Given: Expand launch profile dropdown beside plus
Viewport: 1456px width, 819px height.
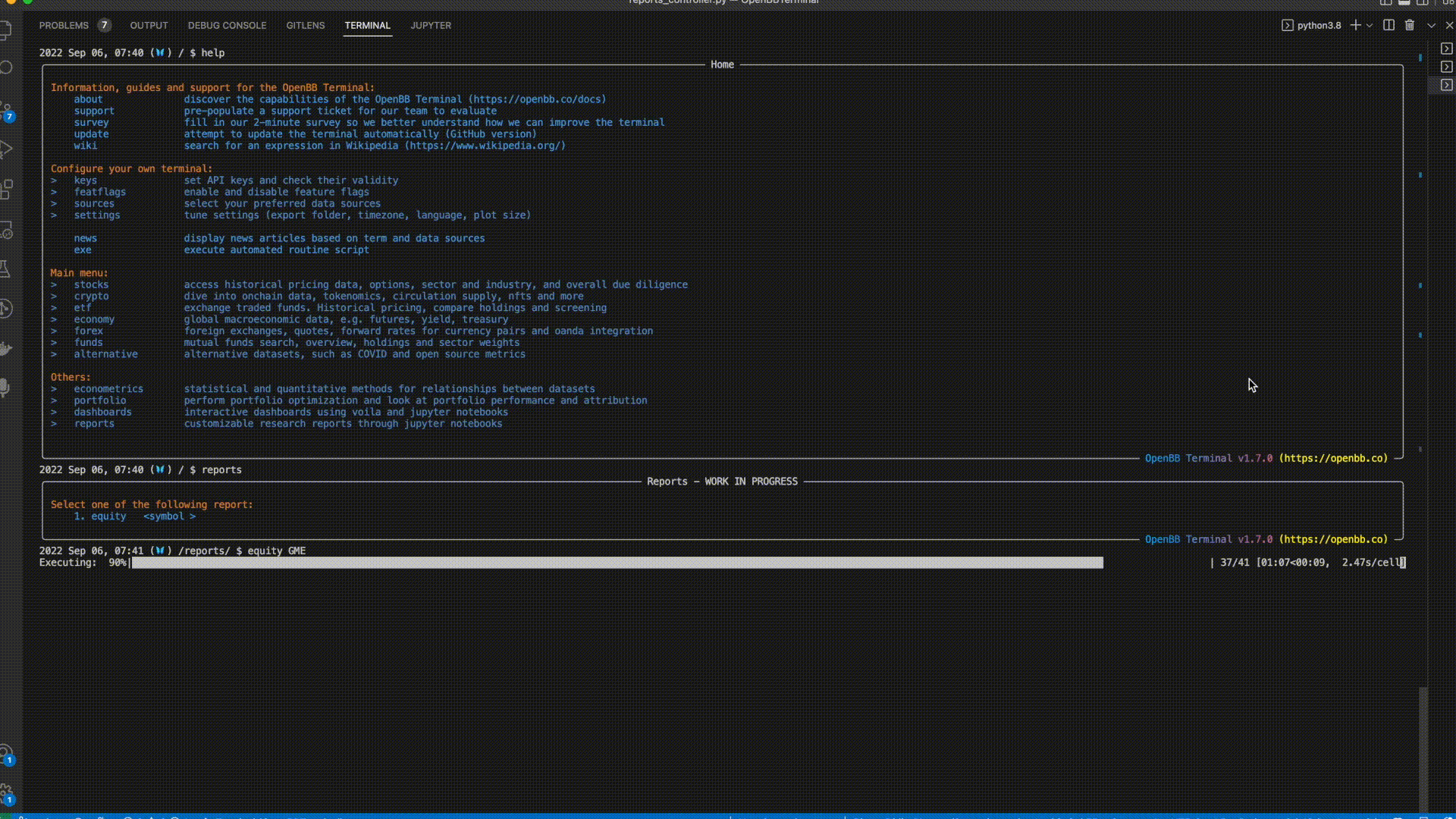Looking at the screenshot, I should pyautogui.click(x=1370, y=25).
